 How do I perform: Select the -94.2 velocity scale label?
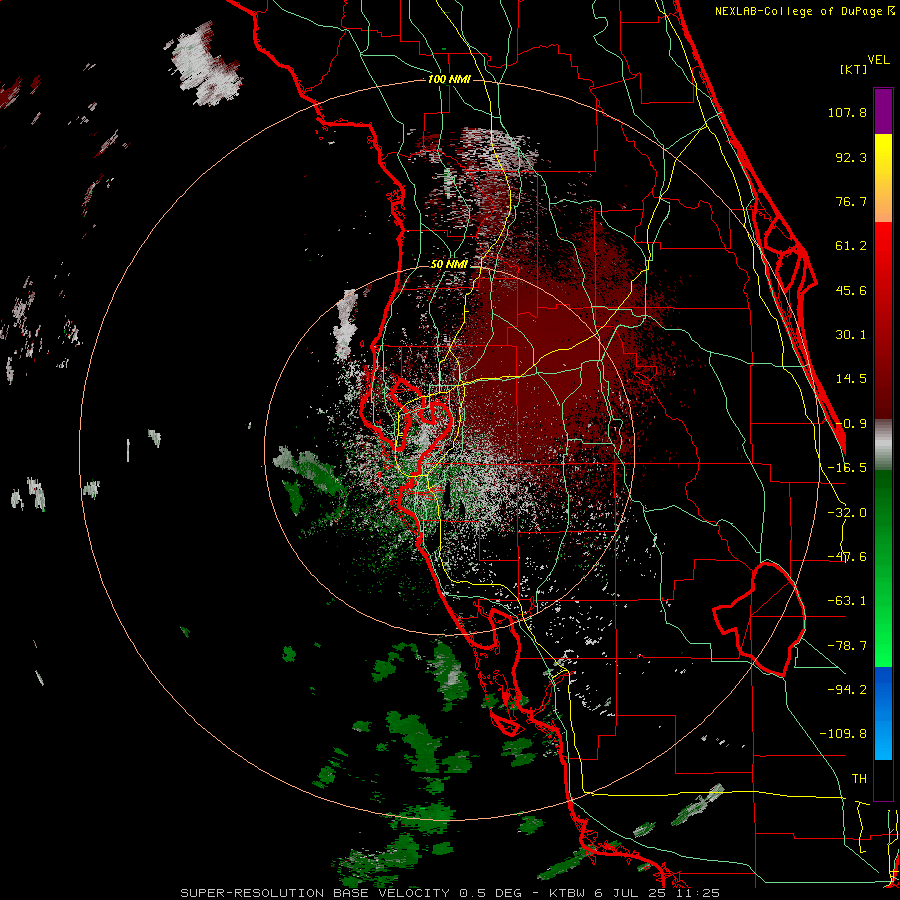[x=847, y=689]
